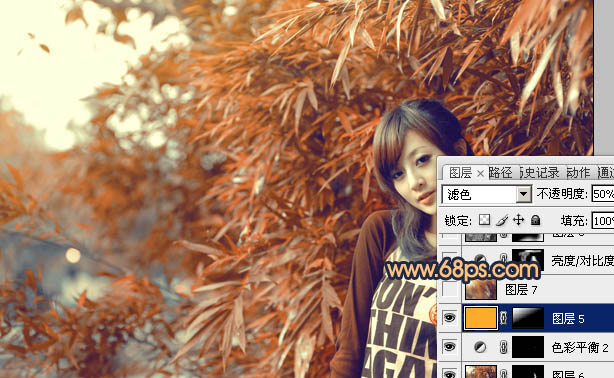Select the 图层 7 thumbnail

coord(480,289)
